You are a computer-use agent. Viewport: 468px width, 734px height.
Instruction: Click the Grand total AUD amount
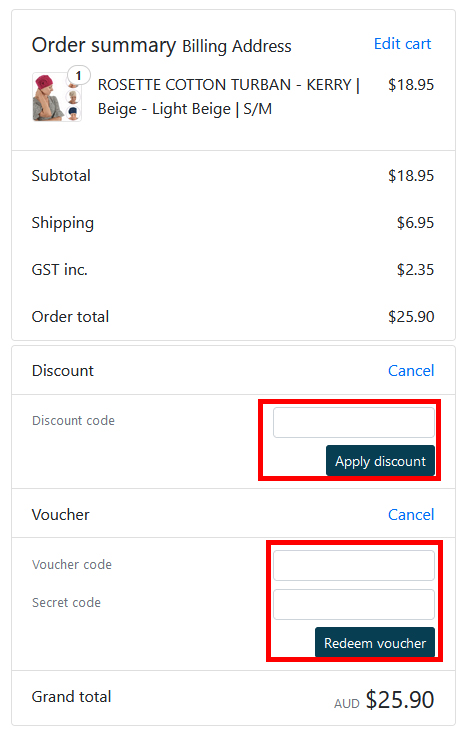[x=384, y=700]
